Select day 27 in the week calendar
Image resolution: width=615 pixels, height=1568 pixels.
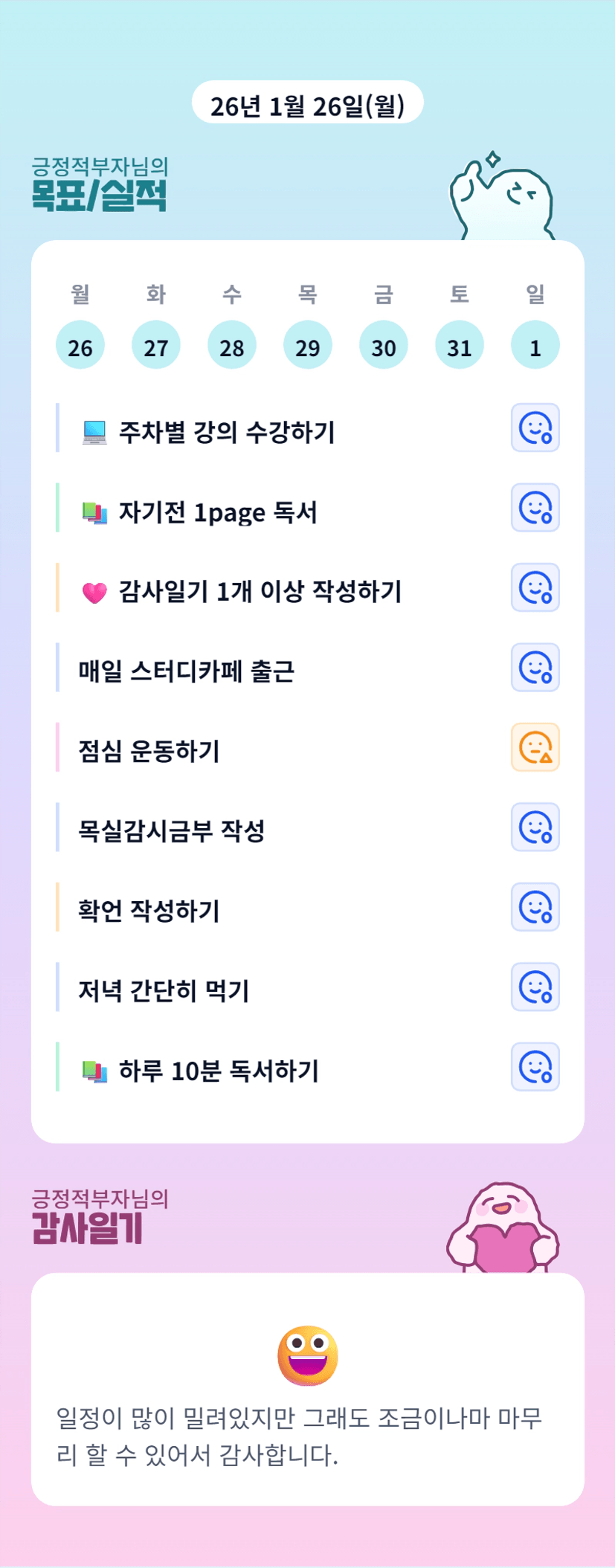tap(156, 346)
